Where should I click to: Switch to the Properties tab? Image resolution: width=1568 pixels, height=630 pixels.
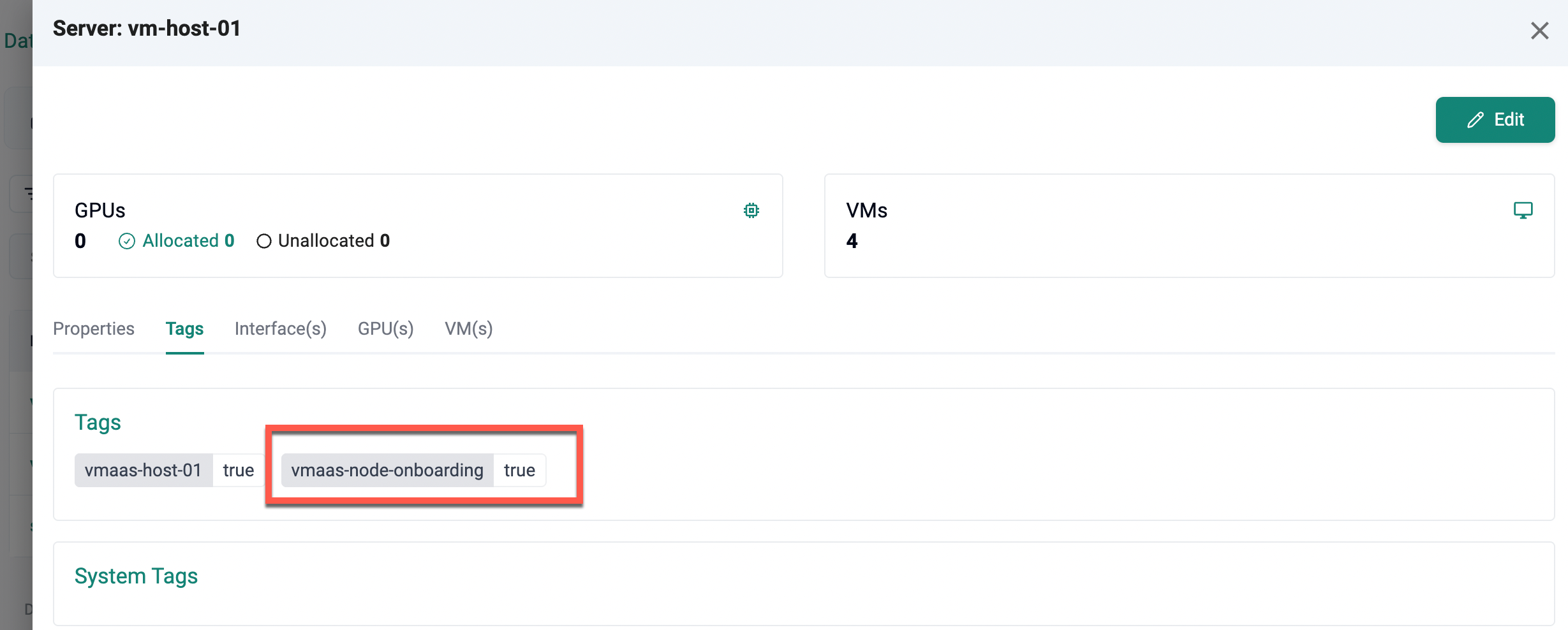click(94, 329)
